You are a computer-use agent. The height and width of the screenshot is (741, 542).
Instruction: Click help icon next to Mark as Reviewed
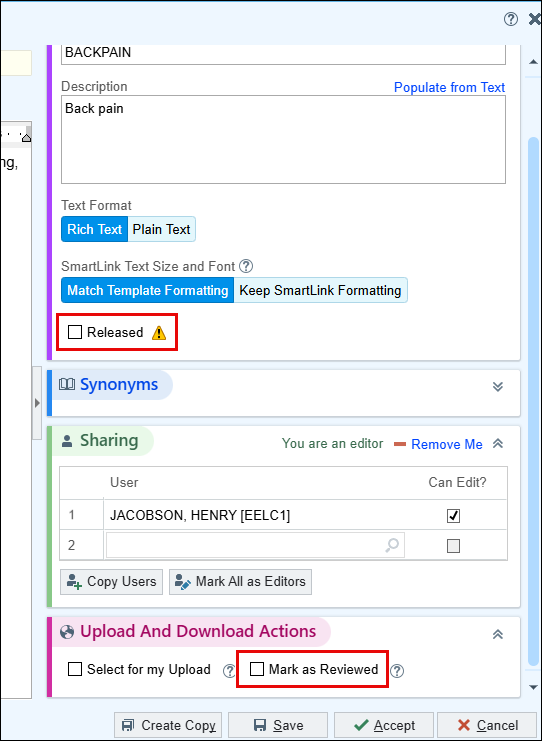click(x=397, y=671)
